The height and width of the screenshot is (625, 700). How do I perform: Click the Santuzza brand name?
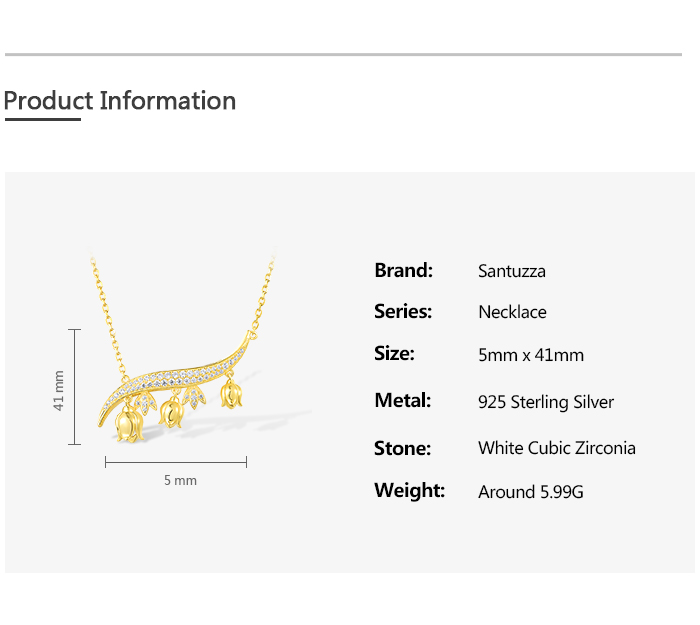point(512,271)
